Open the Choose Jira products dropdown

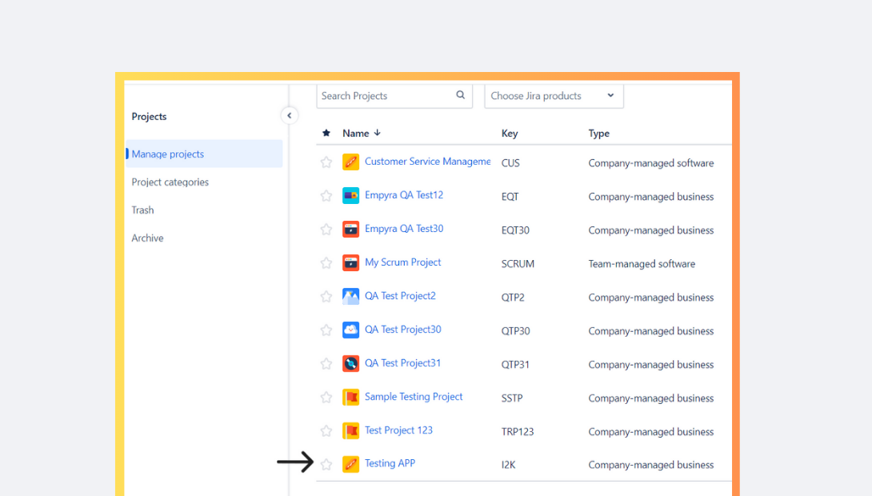[553, 96]
